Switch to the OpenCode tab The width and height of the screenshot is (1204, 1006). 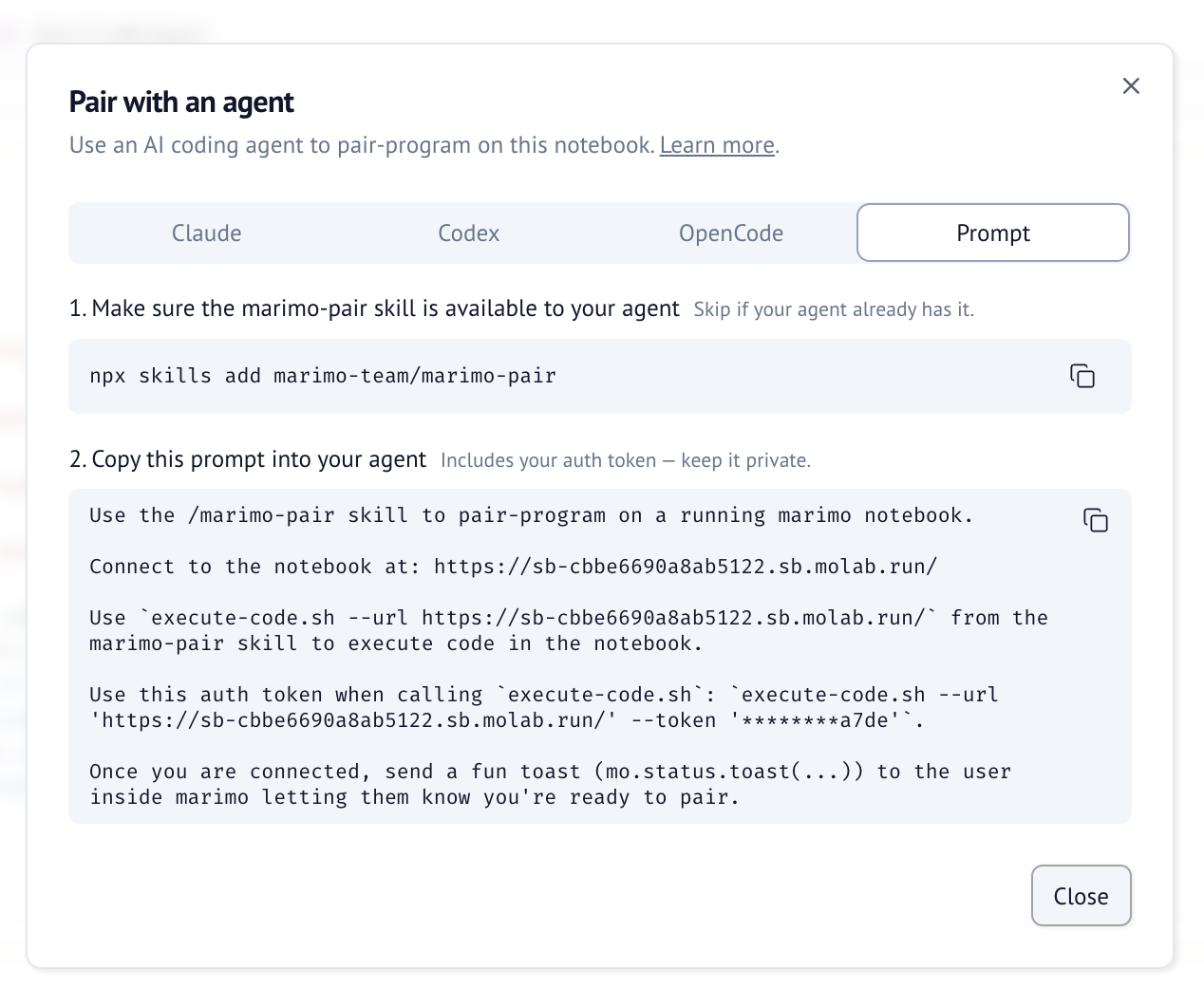tap(731, 233)
